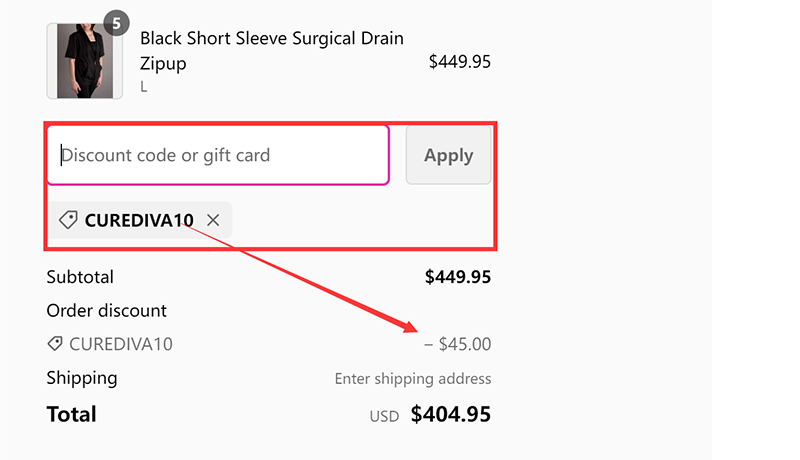This screenshot has width=800, height=460.
Task: Select the CUREDIVA10 applied code chip label
Action: [139, 220]
